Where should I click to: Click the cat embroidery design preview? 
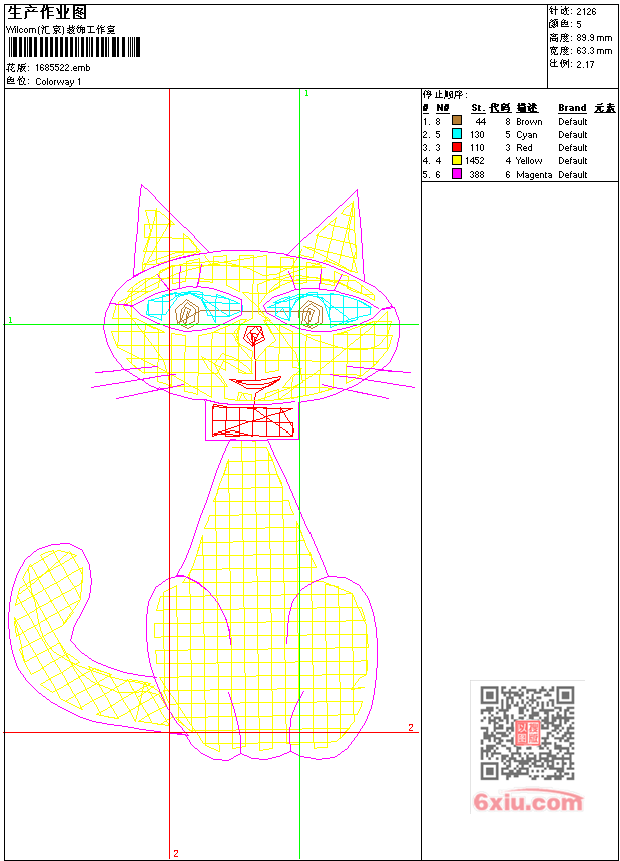212,472
